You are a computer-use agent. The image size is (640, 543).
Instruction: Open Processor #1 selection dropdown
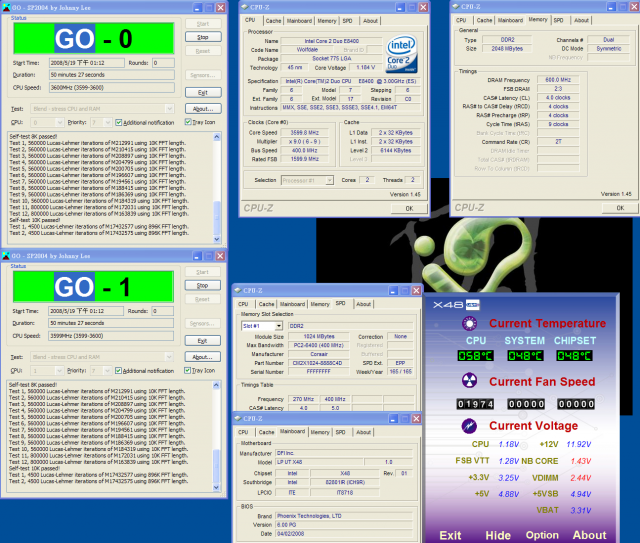(329, 180)
